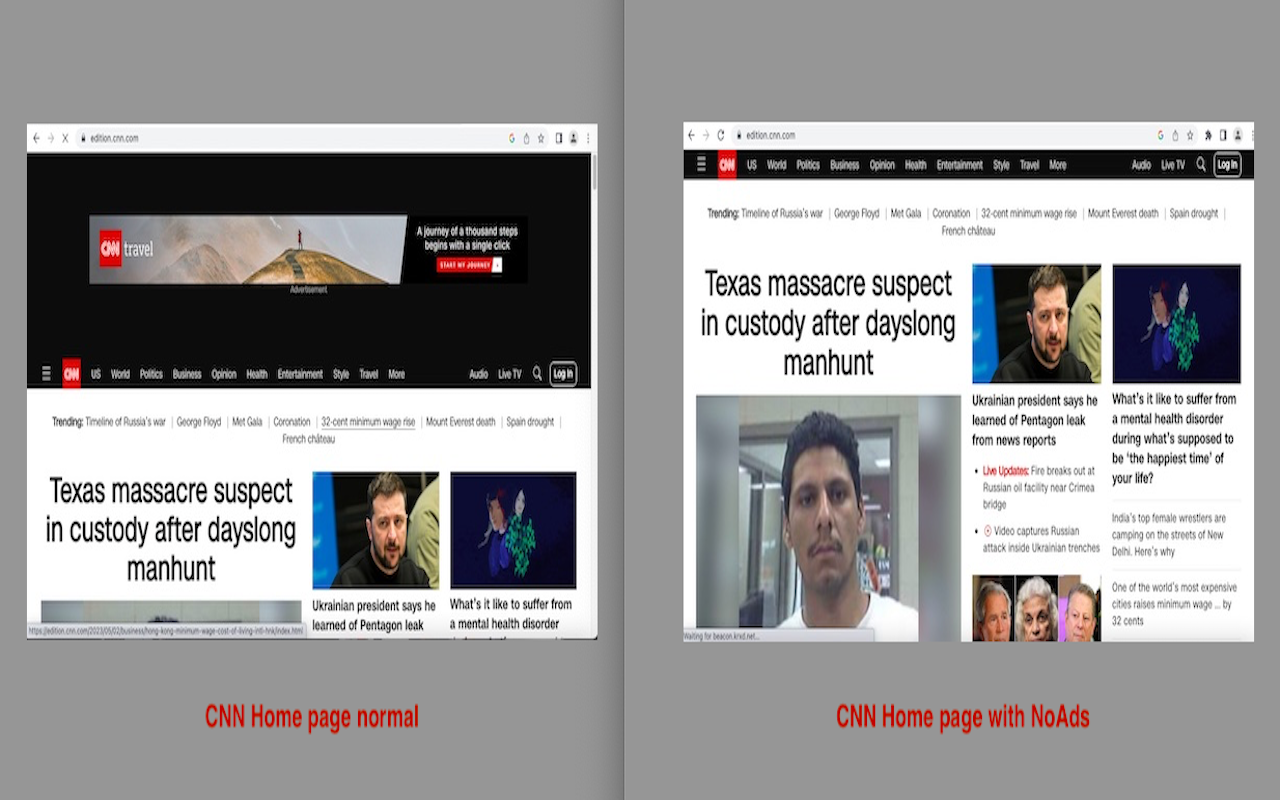Screen dimensions: 1280x800
Task: Site lock icon in left window address bar
Action: [x=83, y=138]
